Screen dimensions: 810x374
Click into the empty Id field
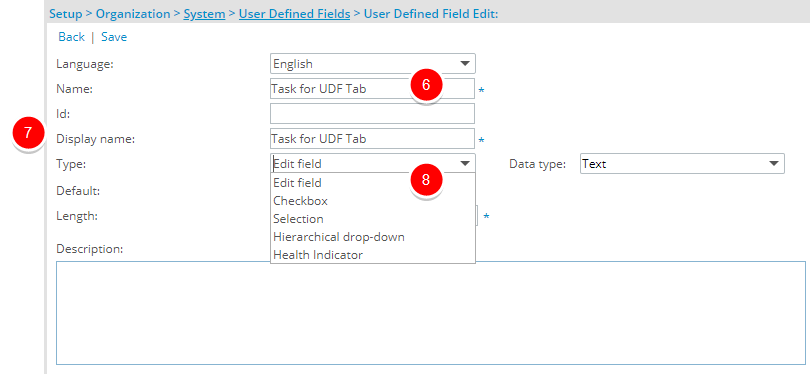pyautogui.click(x=372, y=113)
